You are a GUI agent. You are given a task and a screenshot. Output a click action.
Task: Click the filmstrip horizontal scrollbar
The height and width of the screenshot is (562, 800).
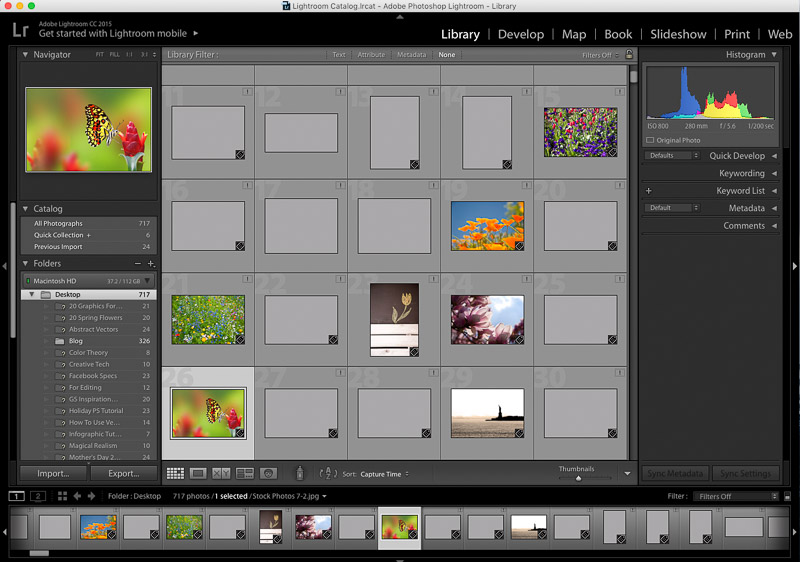[39, 553]
